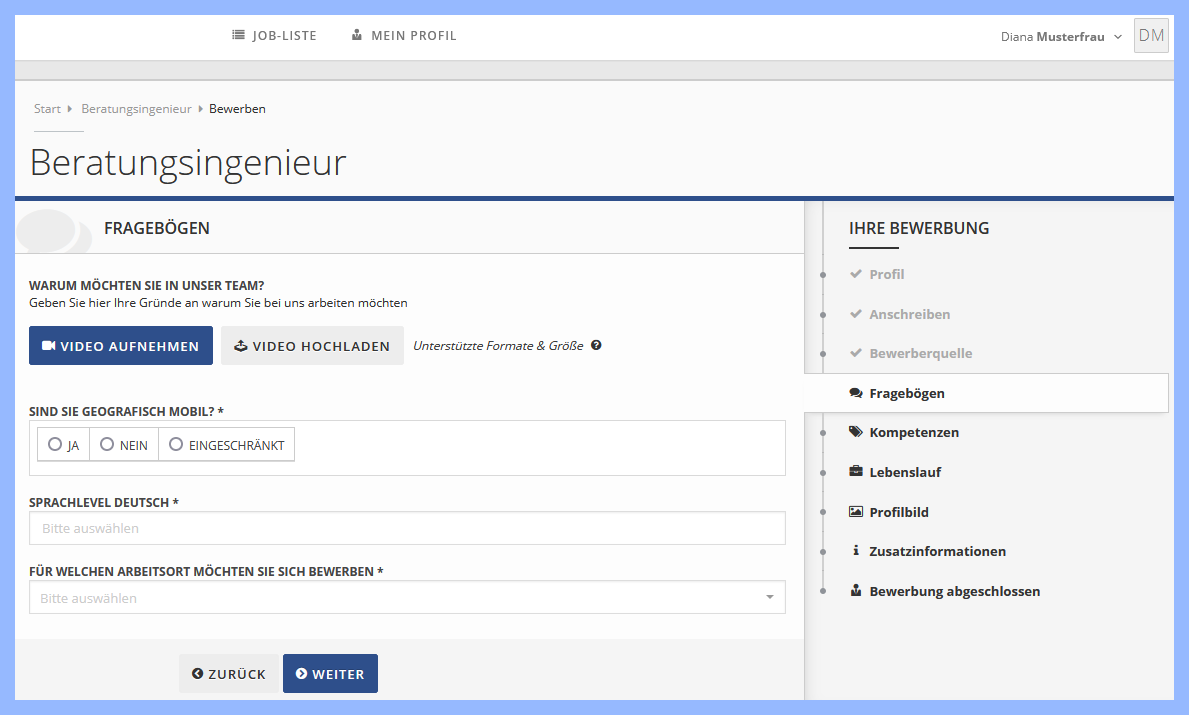Click the Profilbild picture icon
This screenshot has width=1189, height=715.
coord(855,512)
